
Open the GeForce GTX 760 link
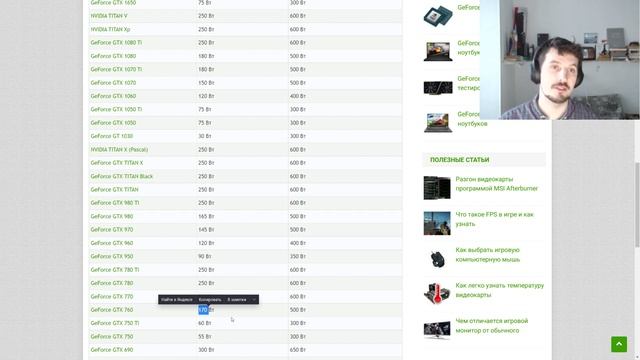(x=112, y=310)
